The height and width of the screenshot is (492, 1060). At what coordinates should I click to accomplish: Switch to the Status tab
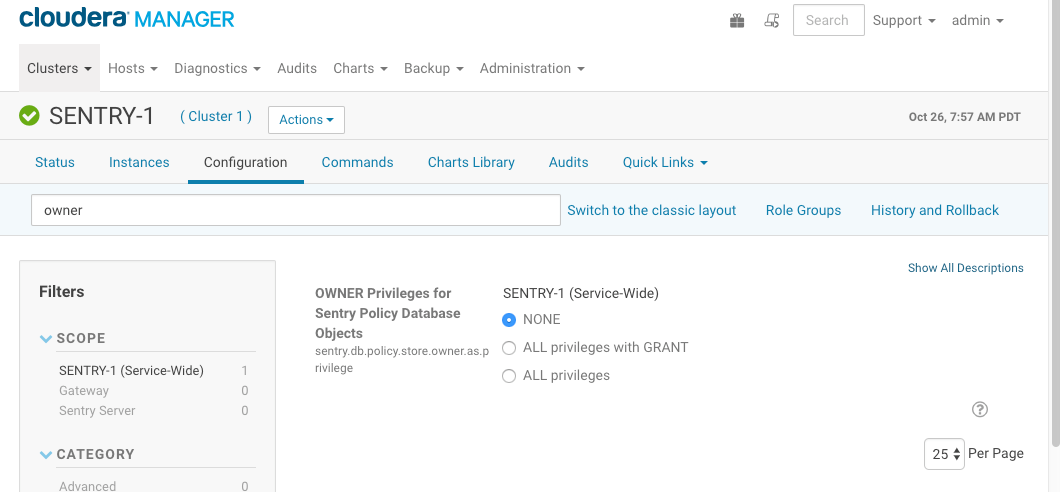pos(55,162)
